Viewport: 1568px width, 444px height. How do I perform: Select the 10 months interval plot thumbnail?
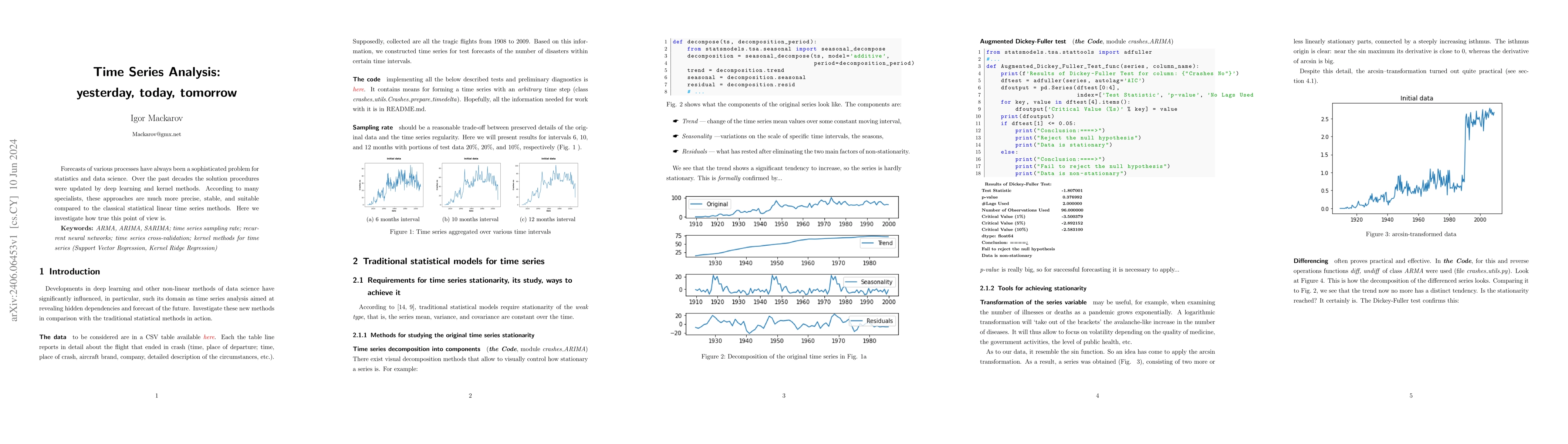[x=470, y=185]
